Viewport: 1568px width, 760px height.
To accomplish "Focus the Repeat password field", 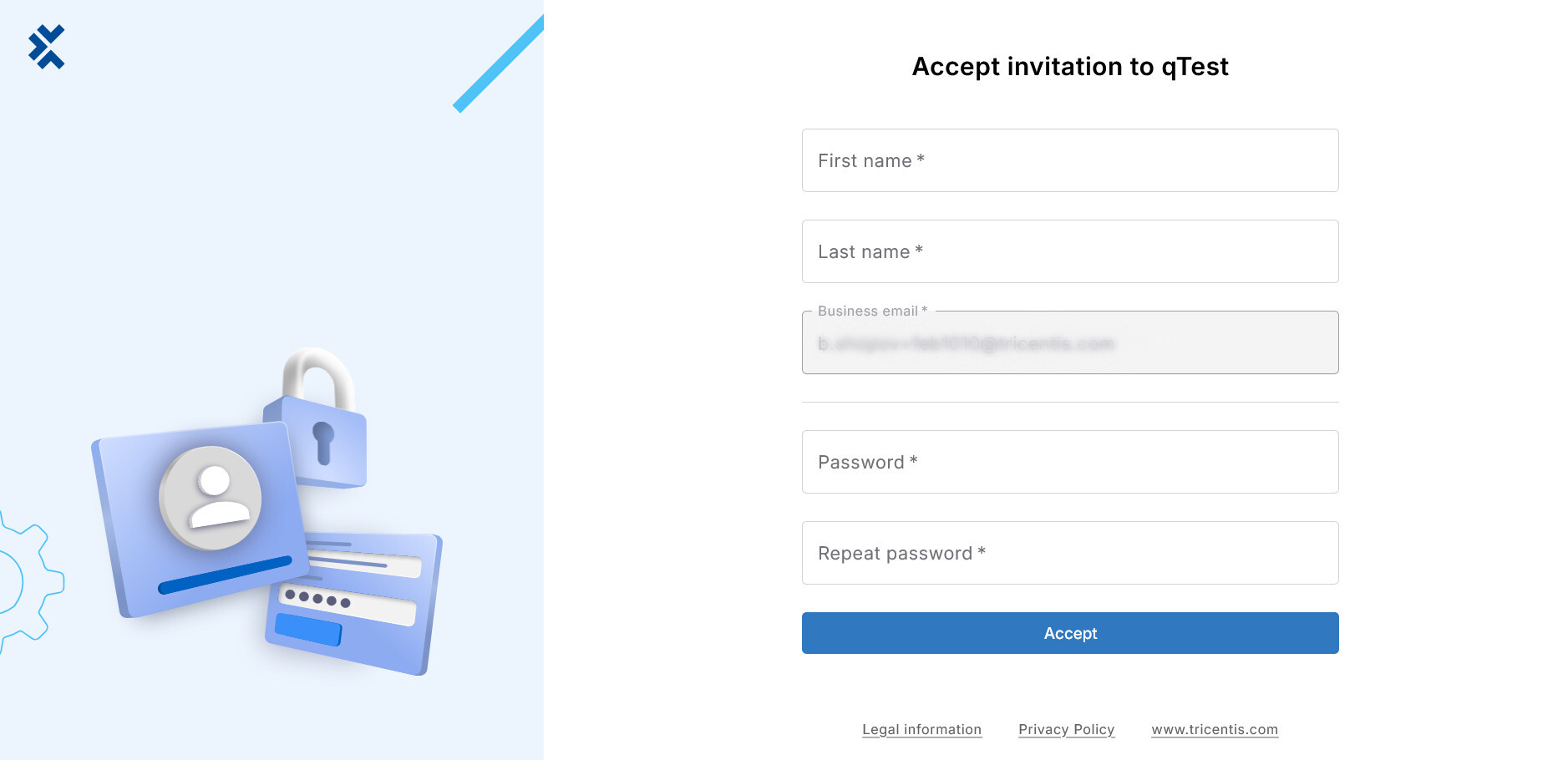I will click(x=1069, y=553).
